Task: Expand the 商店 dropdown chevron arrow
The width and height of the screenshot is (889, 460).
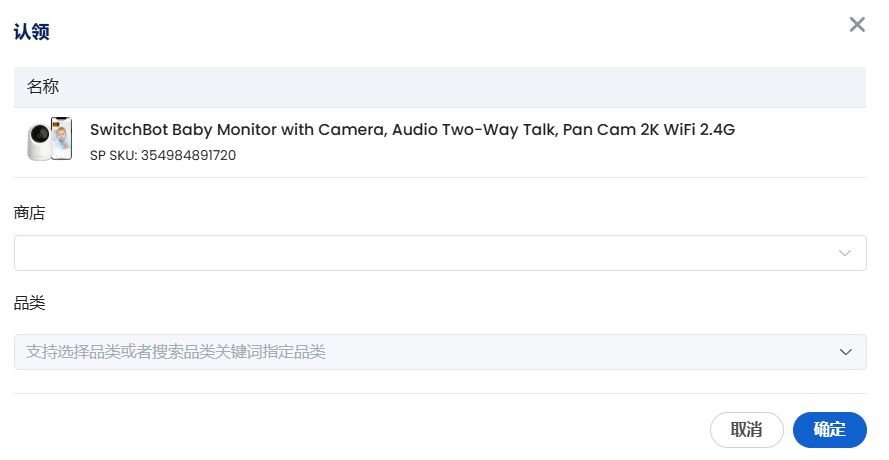Action: click(846, 253)
